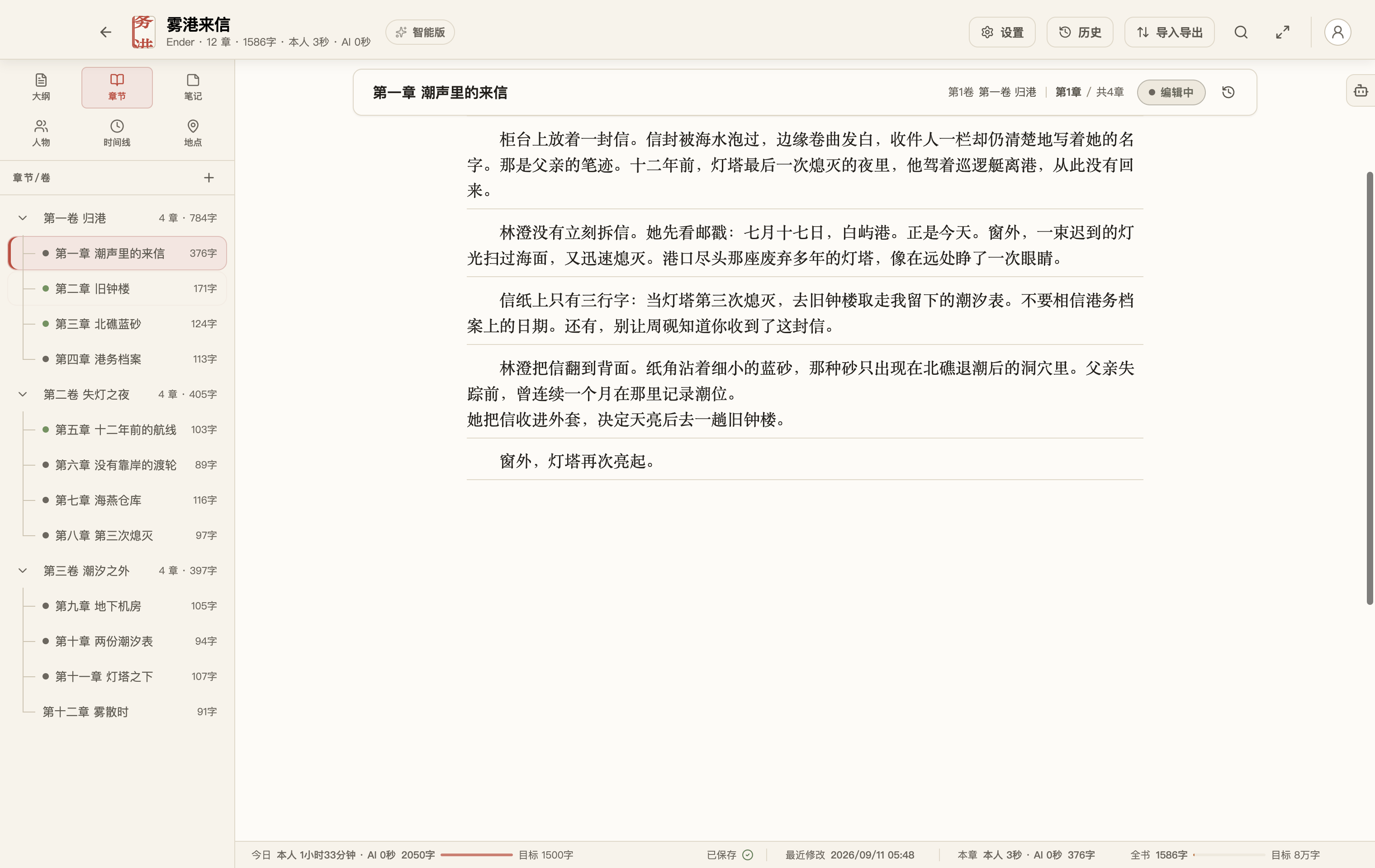This screenshot has height=868, width=1375.
Task: Enter fullscreen with the expand icon
Action: coord(1282,32)
